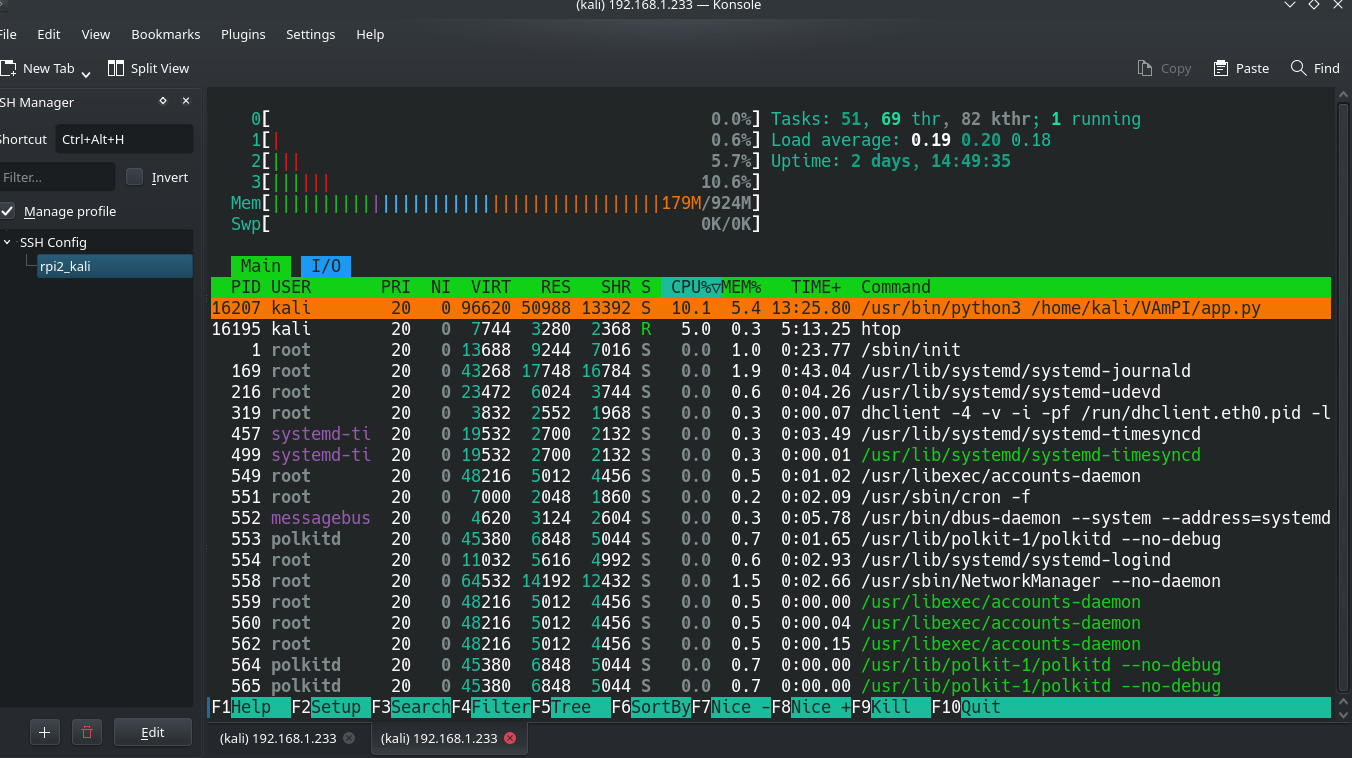Screen dimensions: 1352x758
Task: Click the Split View toolbar button
Action: point(147,69)
